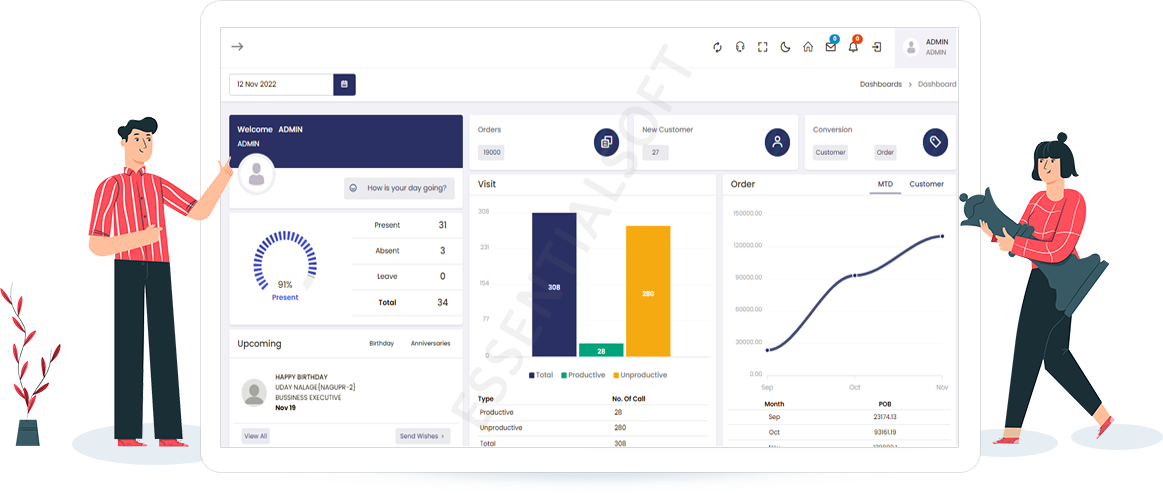1163x493 pixels.
Task: Click the 19000 orders value
Action: coord(492,153)
